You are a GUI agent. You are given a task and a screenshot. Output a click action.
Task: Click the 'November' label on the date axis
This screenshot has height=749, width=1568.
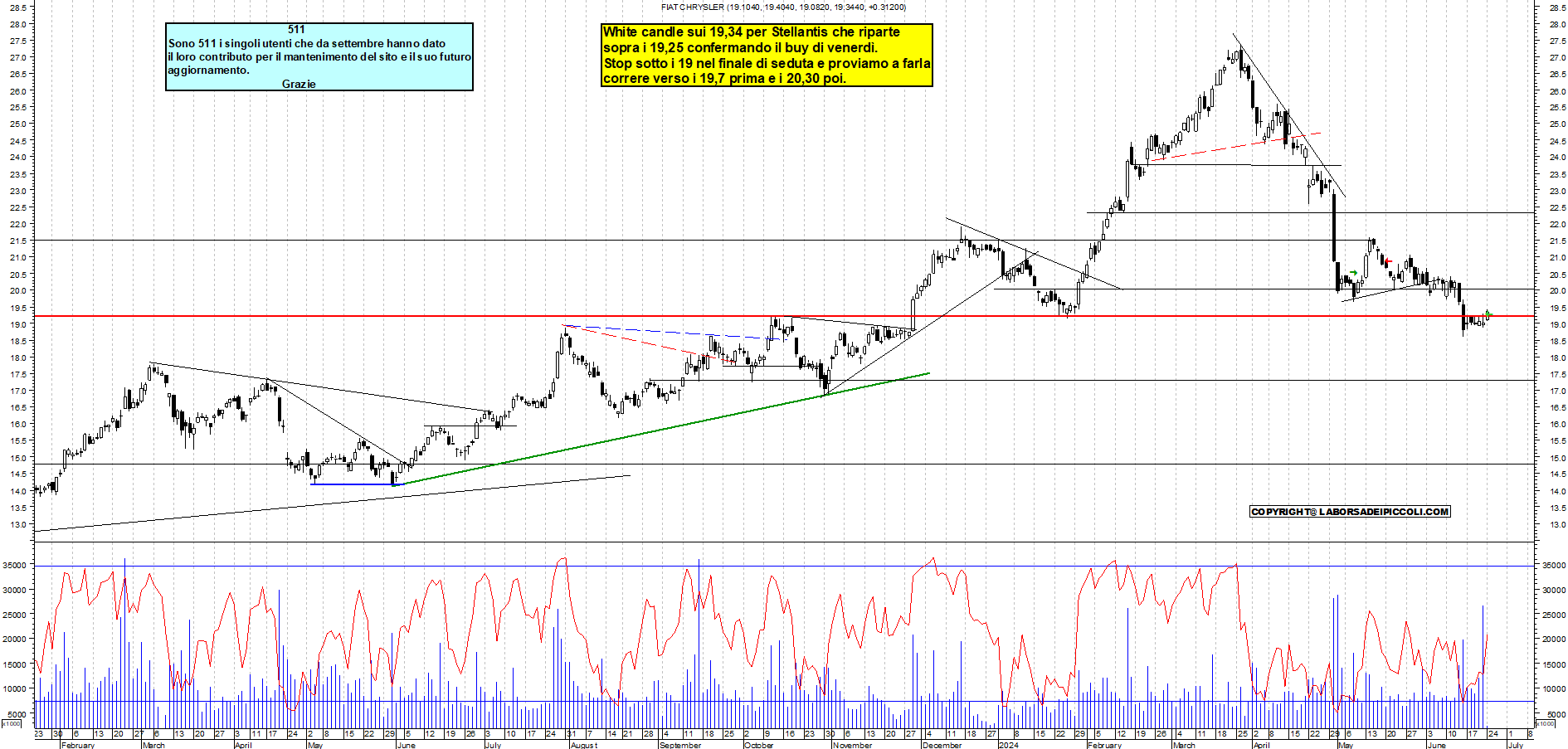(x=853, y=745)
